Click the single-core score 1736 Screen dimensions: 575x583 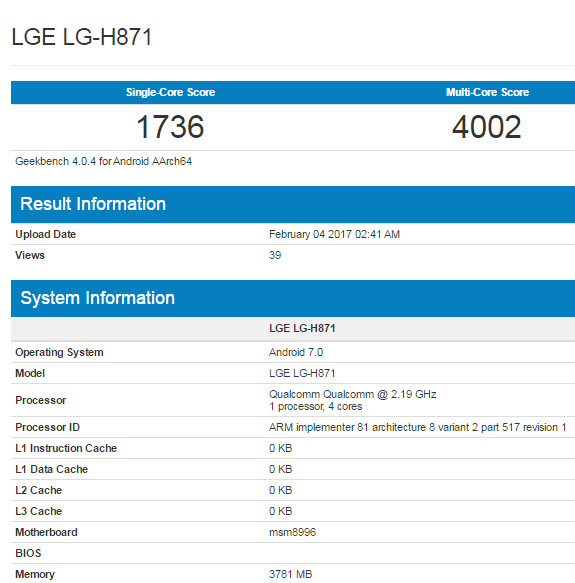[x=170, y=127]
